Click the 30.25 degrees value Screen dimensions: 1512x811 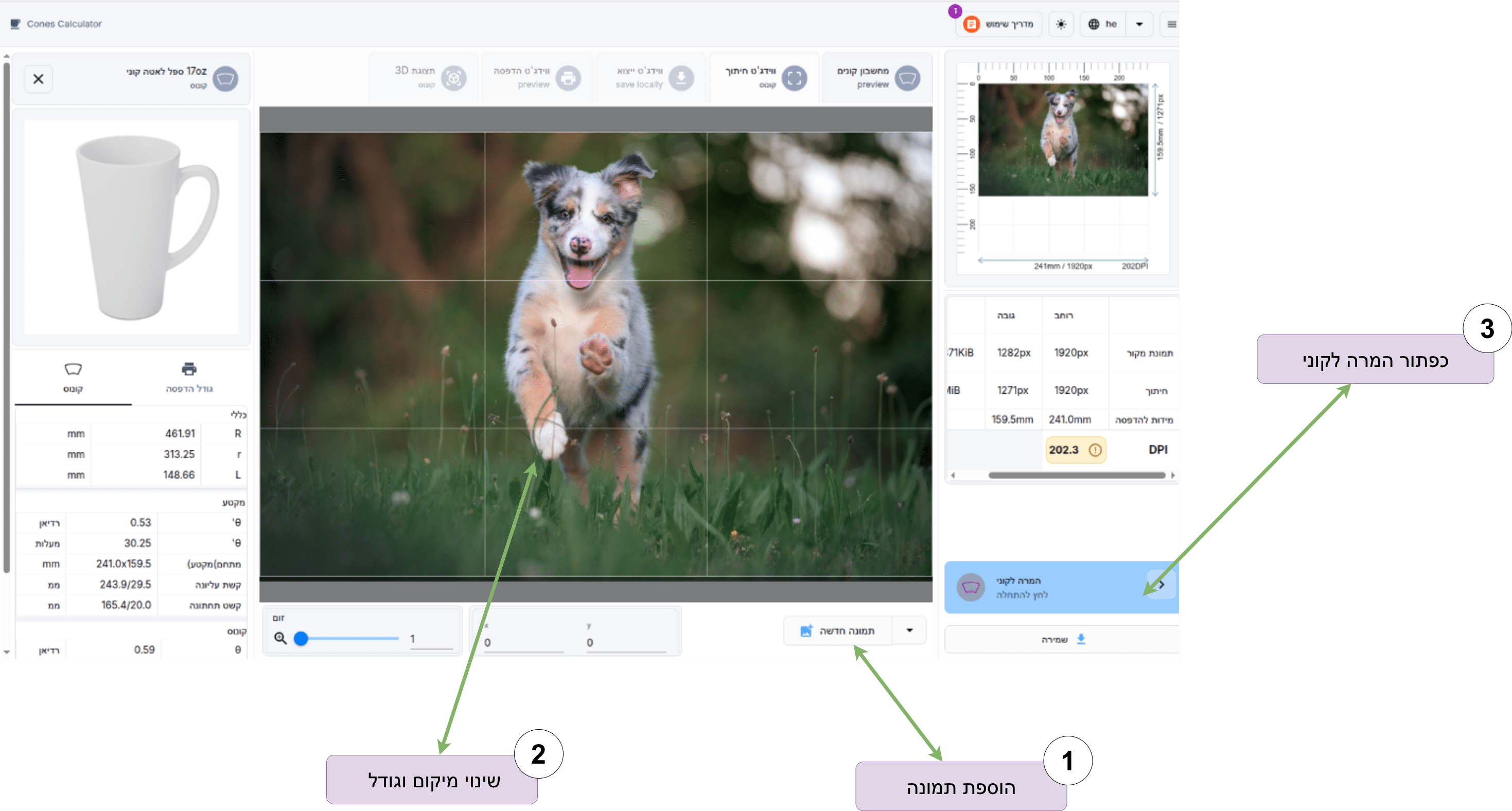[x=137, y=543]
